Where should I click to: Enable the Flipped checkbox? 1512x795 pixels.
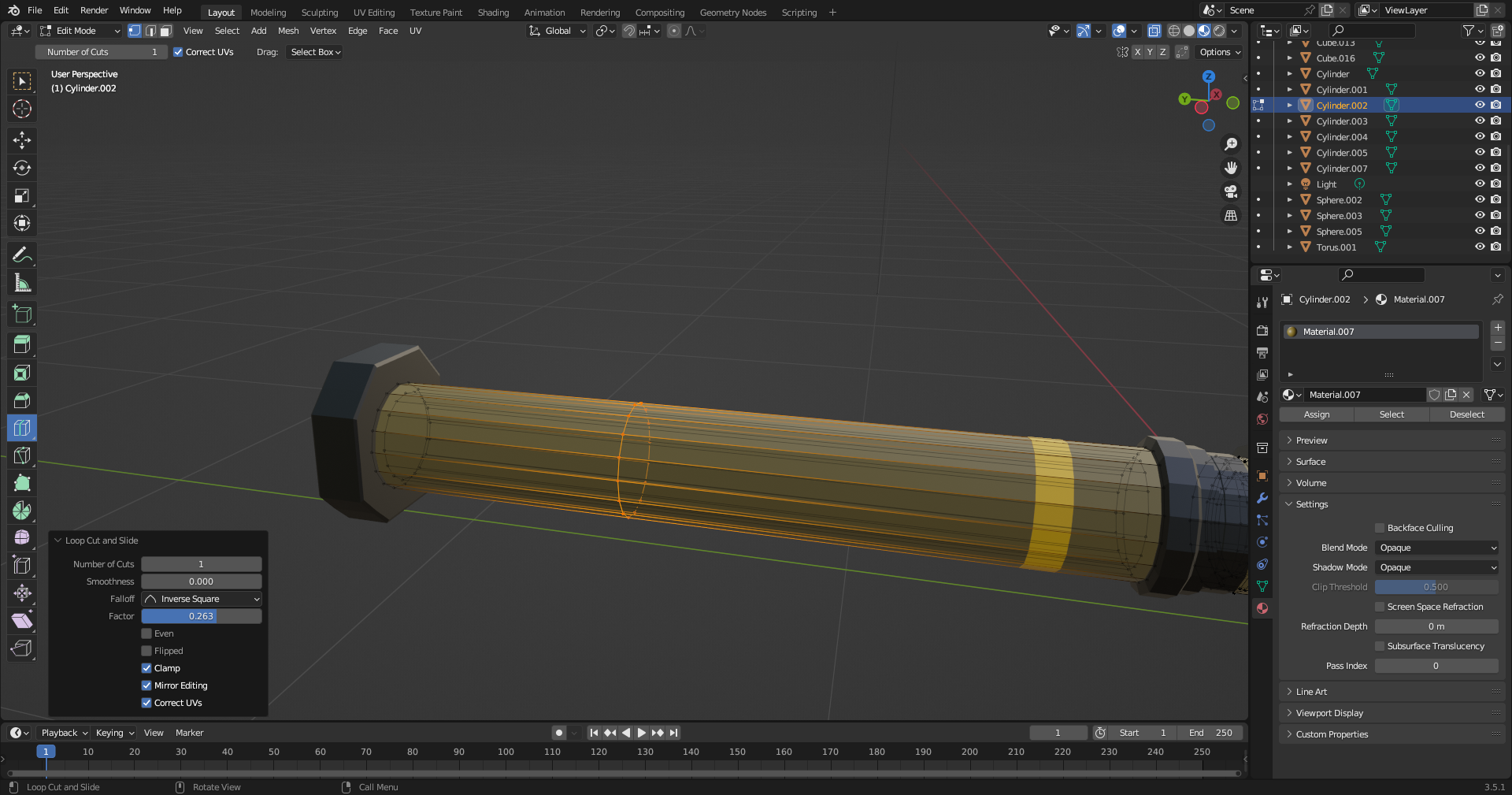(146, 651)
